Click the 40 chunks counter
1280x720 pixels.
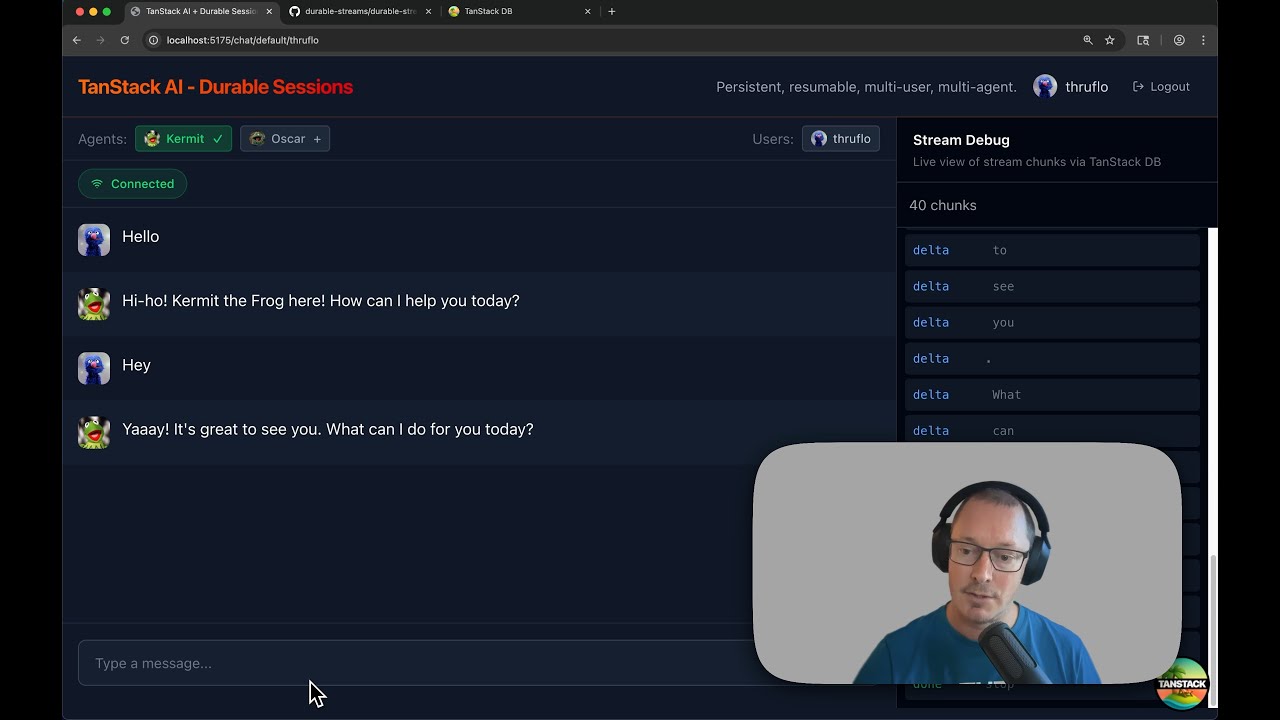pos(943,205)
